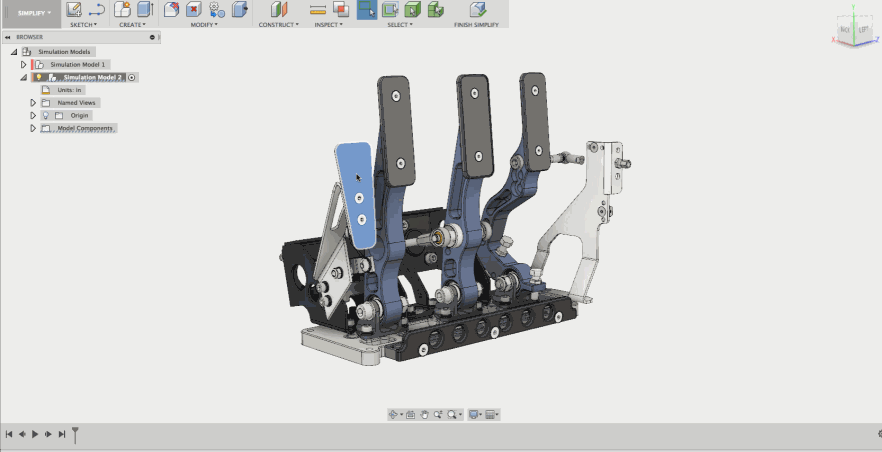The image size is (882, 452).
Task: Click the Body selection filter icon
Action: (412, 9)
